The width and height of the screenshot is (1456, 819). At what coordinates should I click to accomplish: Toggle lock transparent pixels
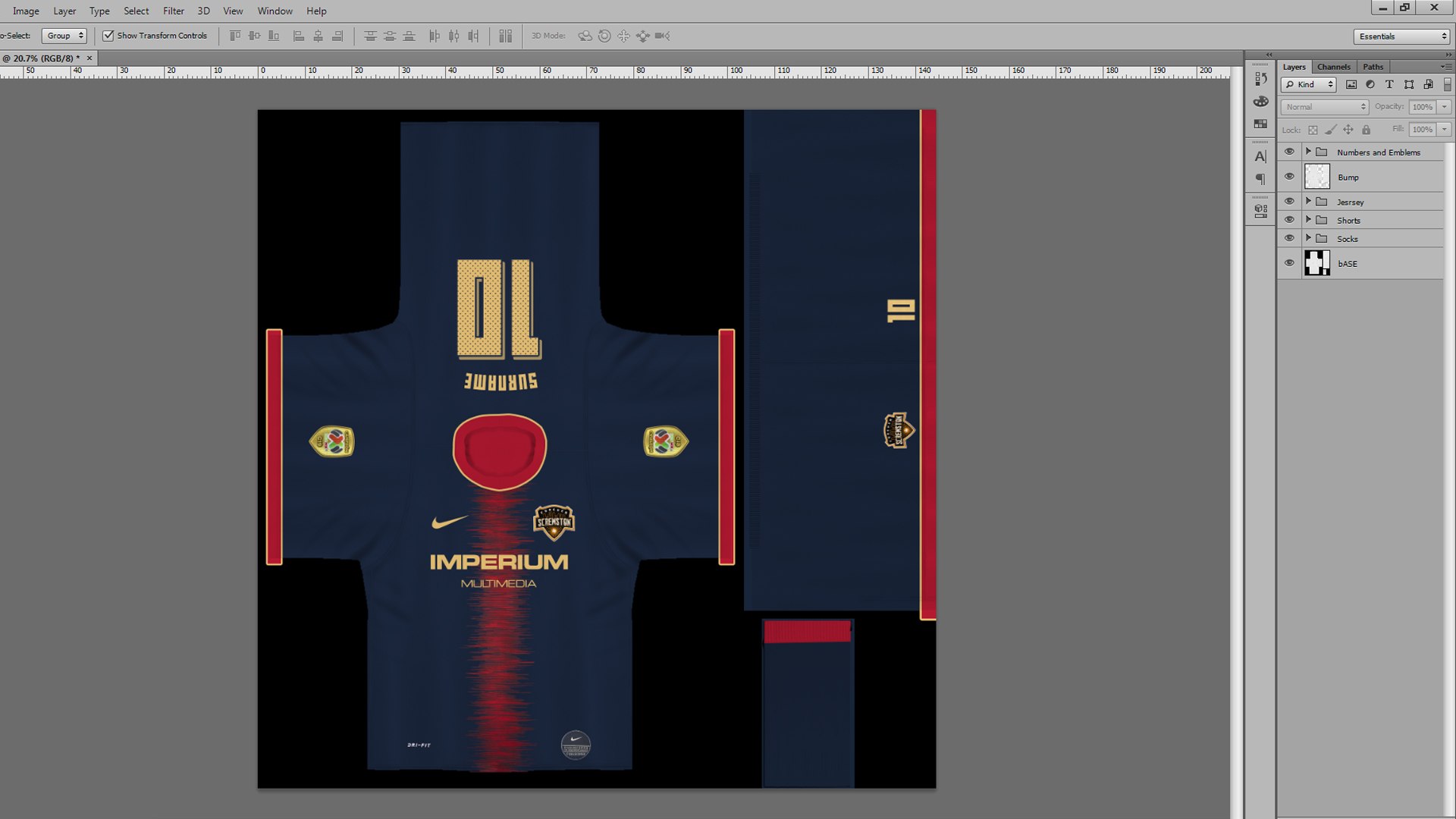[x=1313, y=130]
